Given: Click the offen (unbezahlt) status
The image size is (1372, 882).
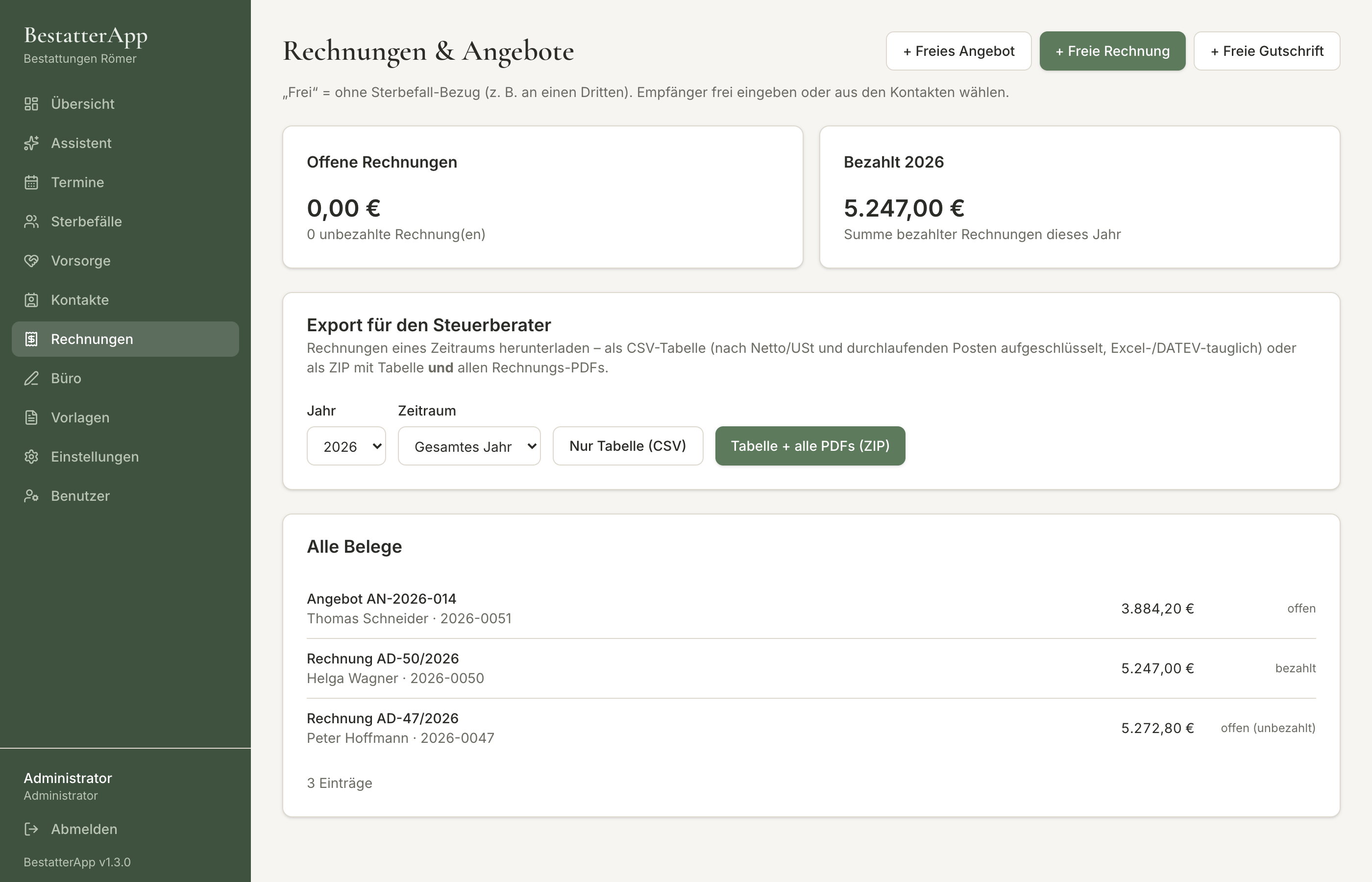Looking at the screenshot, I should click(x=1268, y=728).
